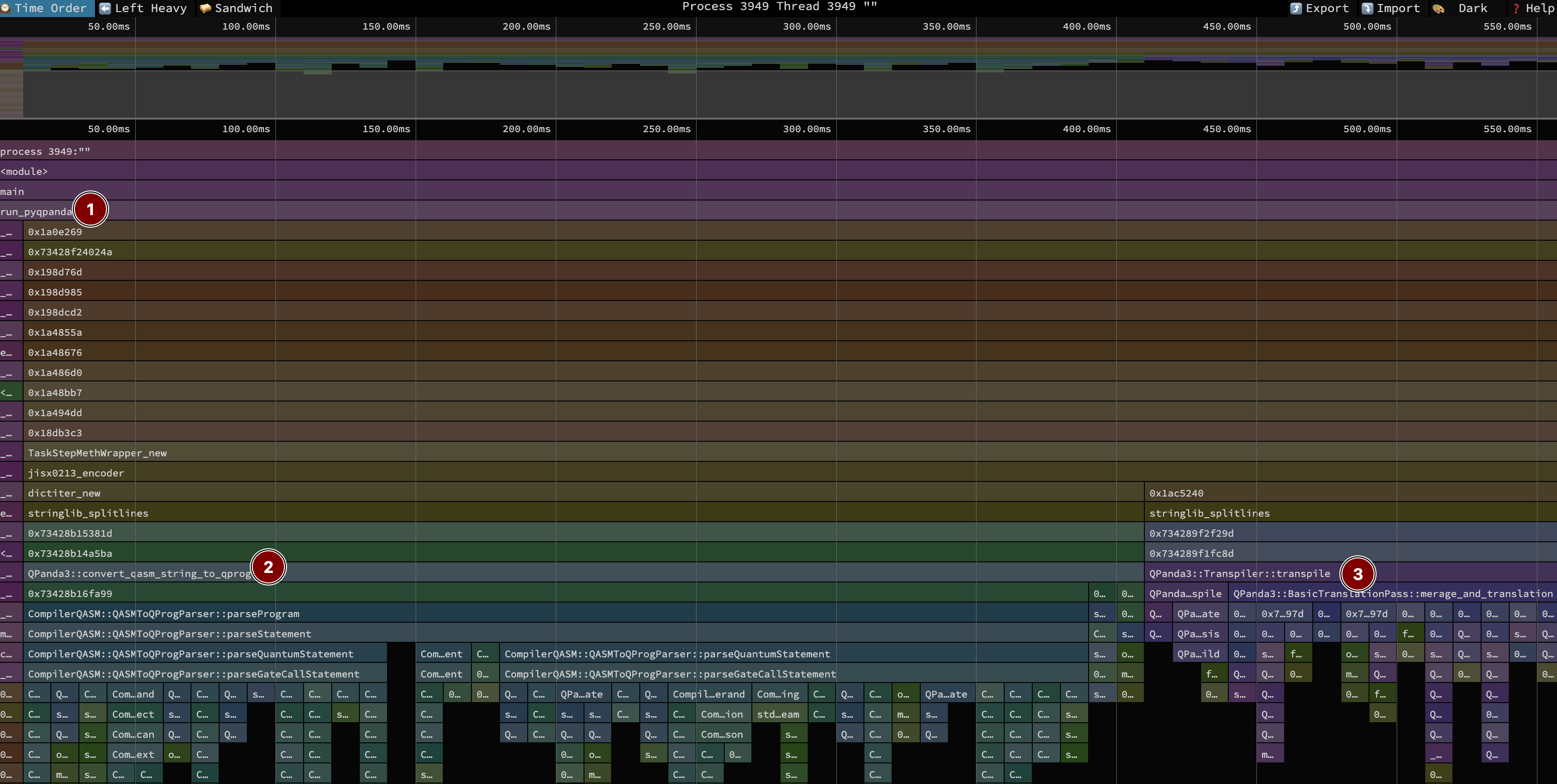
Task: Select the TaskStepMethWrapper_new frame
Action: pyautogui.click(x=96, y=453)
